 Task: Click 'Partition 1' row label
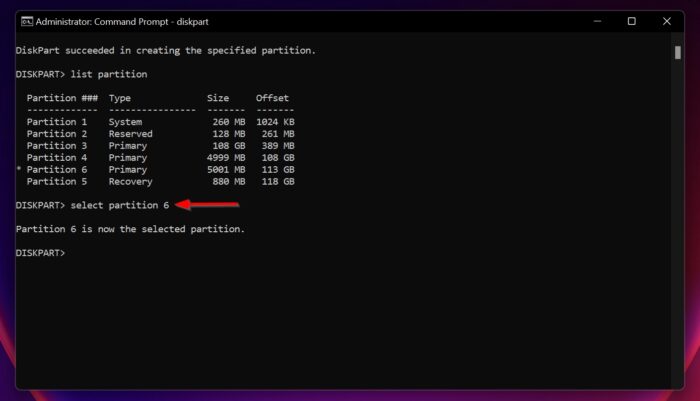pyautogui.click(x=57, y=122)
